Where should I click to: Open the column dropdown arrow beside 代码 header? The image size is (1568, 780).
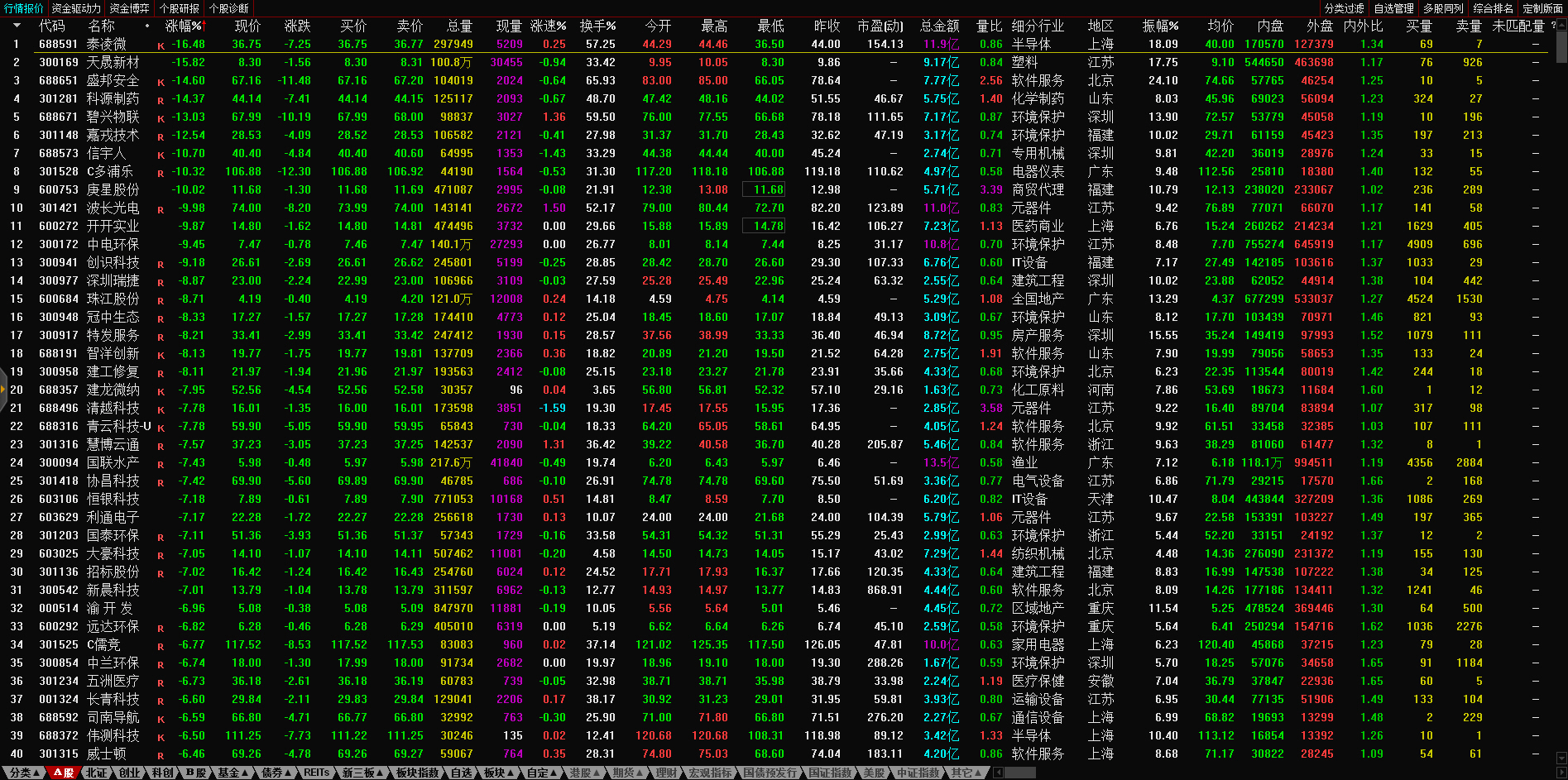tap(17, 26)
